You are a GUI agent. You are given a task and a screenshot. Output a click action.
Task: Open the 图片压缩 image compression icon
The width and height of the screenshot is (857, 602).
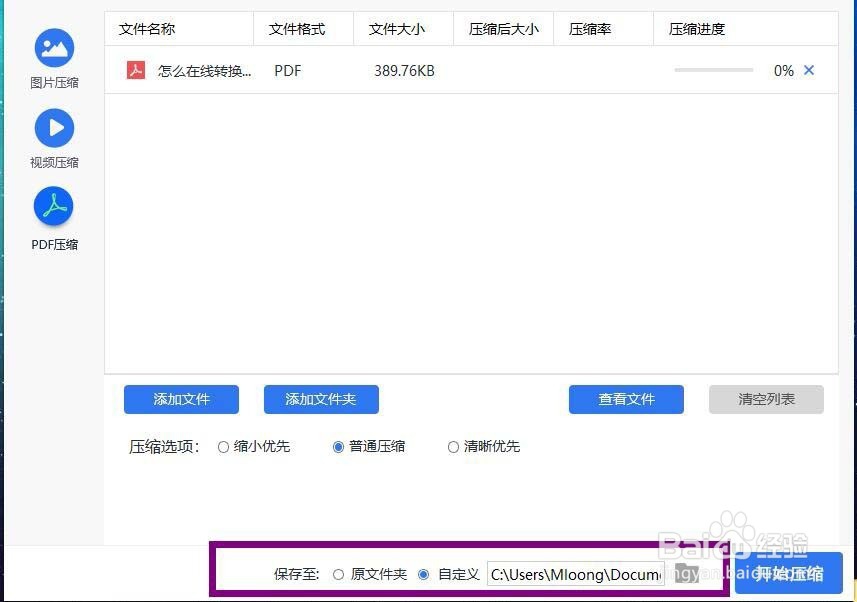click(x=54, y=48)
